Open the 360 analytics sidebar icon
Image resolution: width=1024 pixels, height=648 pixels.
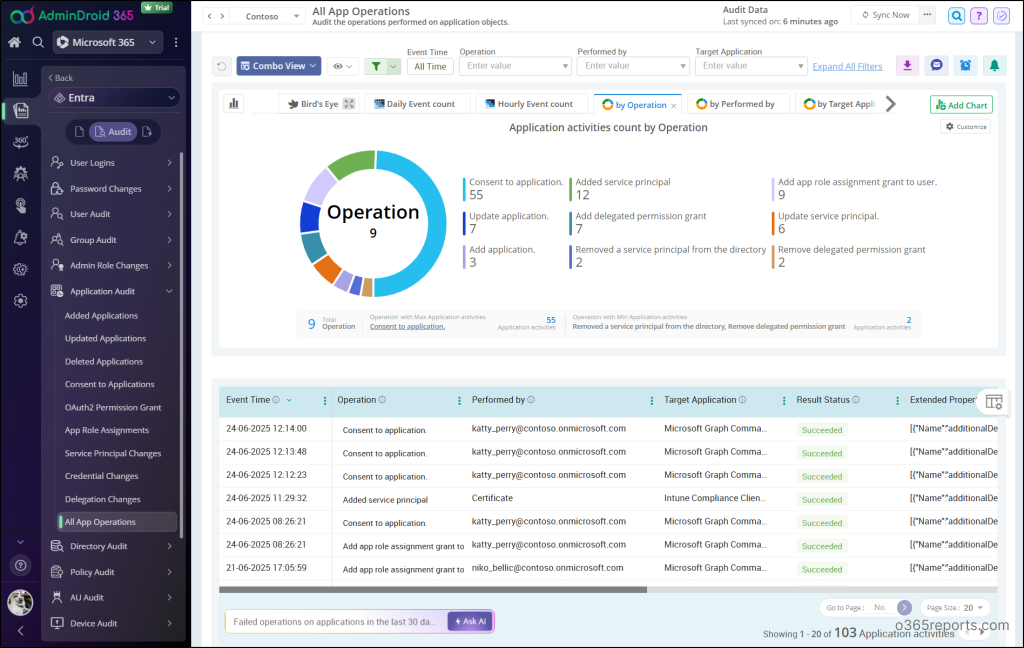point(20,142)
